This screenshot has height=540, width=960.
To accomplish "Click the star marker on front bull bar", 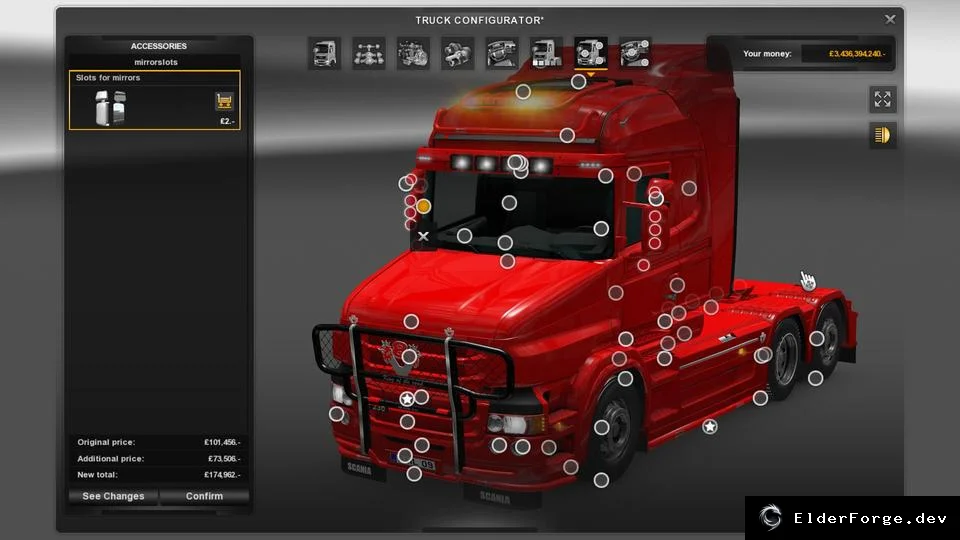I will (407, 399).
